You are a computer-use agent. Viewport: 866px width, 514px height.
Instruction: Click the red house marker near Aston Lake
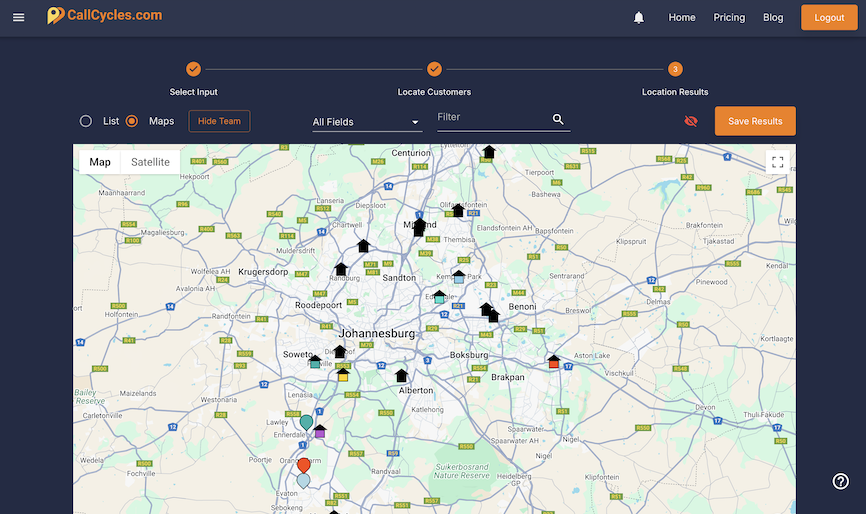click(553, 362)
